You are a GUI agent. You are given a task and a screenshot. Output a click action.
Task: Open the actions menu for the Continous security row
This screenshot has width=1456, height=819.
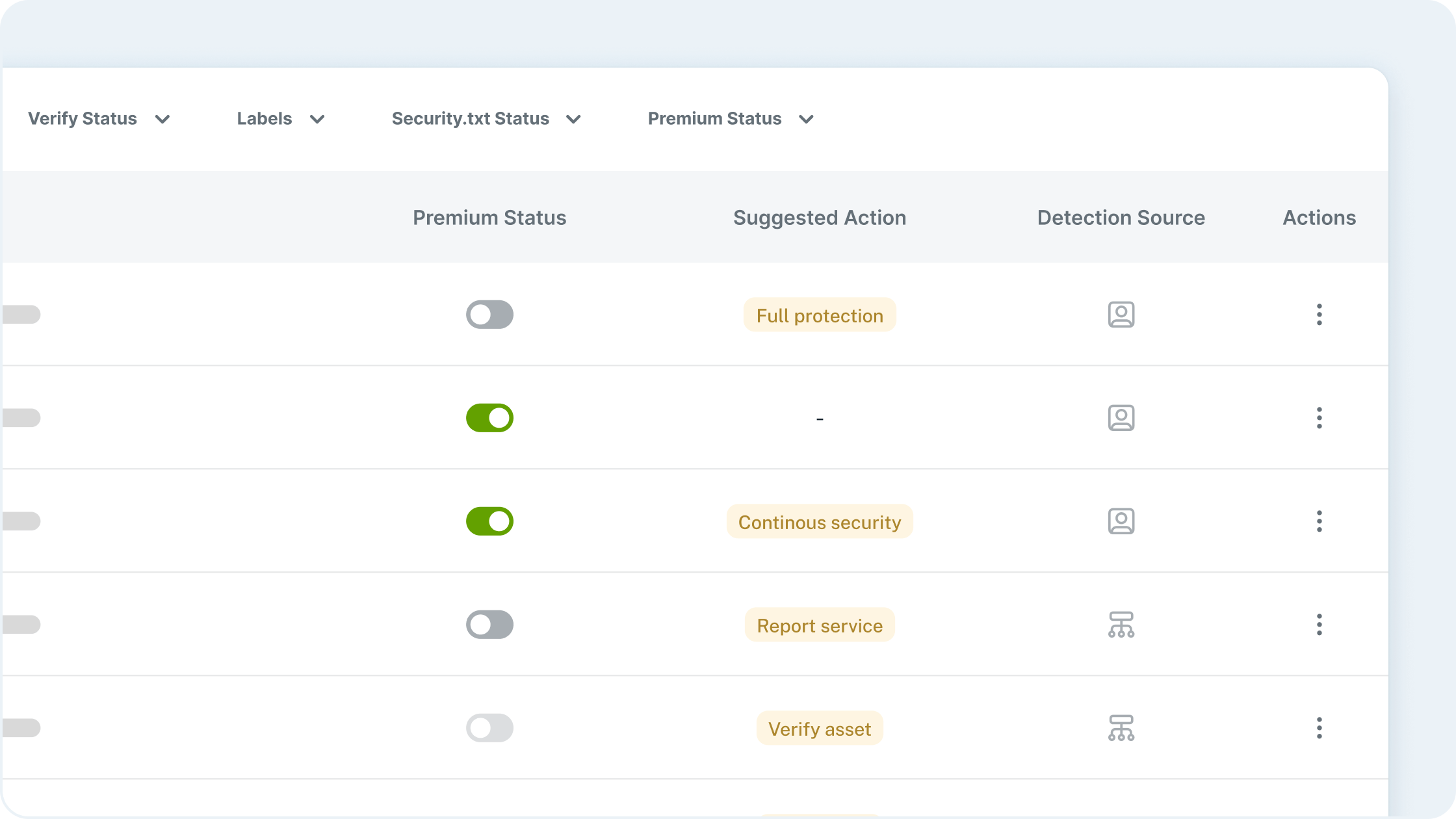[x=1319, y=521]
